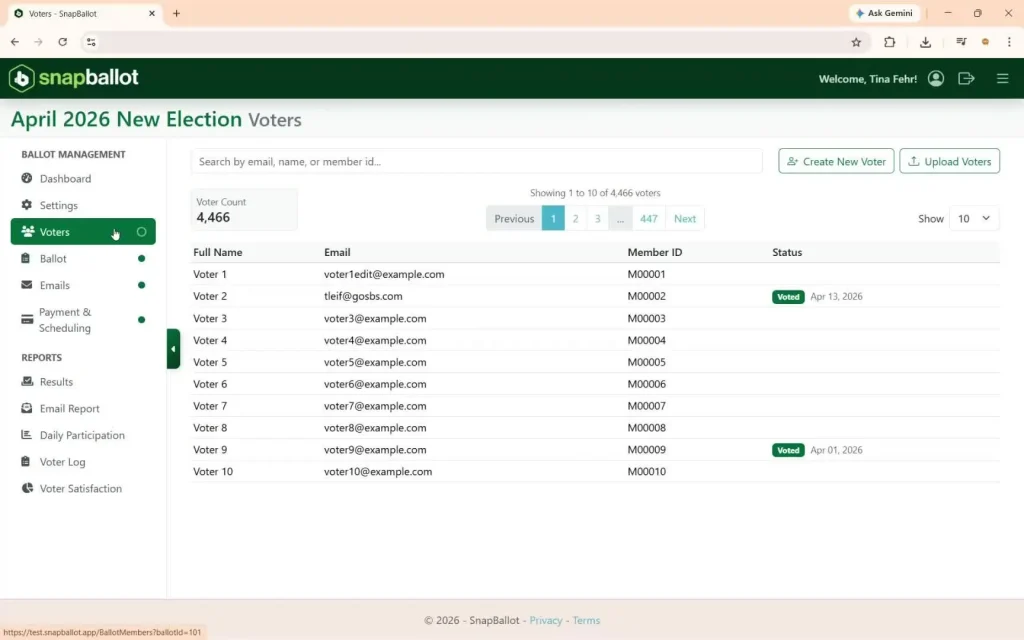Open the Privacy link
The image size is (1024, 640).
click(546, 620)
